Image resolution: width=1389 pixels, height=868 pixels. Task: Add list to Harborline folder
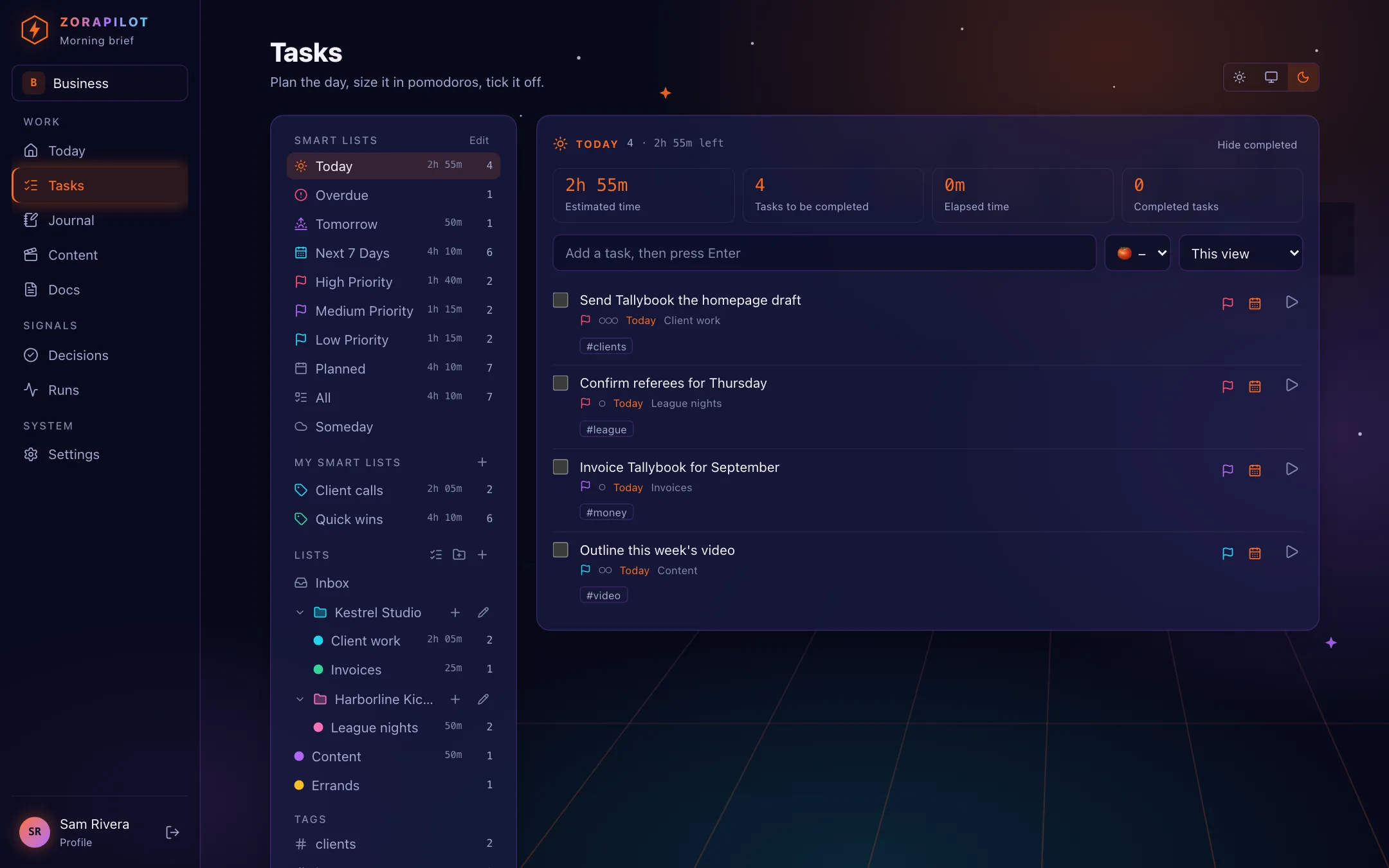pos(455,699)
